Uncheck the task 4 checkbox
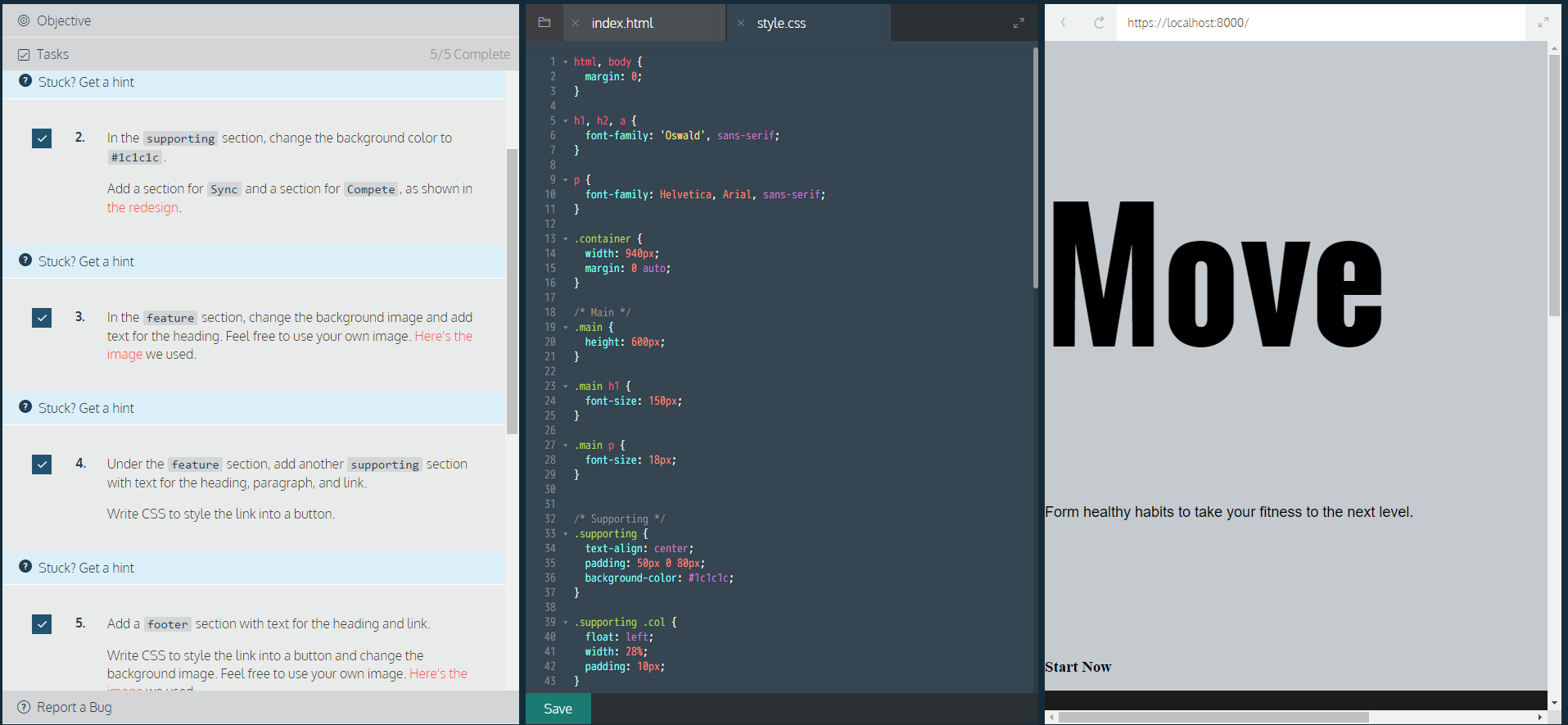This screenshot has width=1568, height=725. tap(42, 464)
